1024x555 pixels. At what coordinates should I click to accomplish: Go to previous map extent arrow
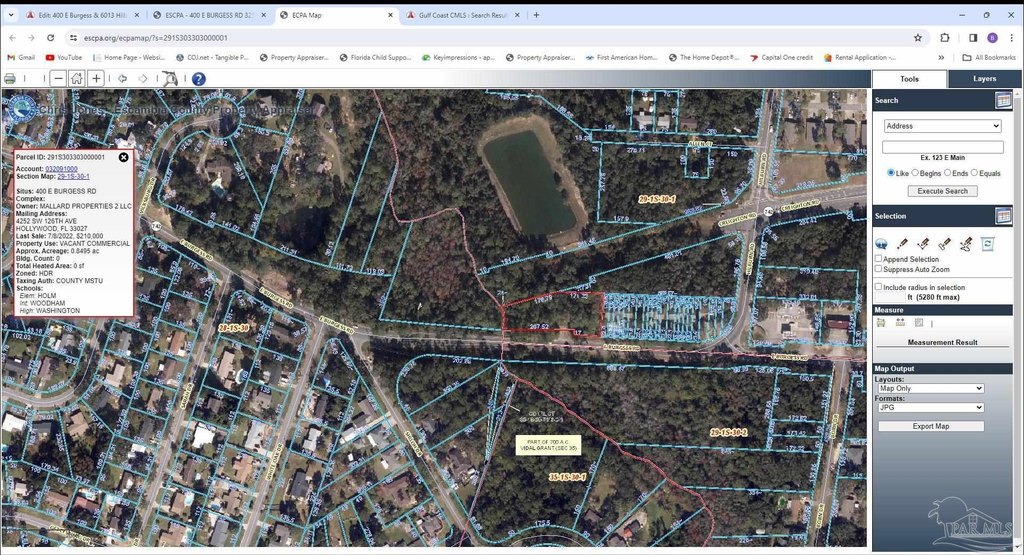click(123, 78)
